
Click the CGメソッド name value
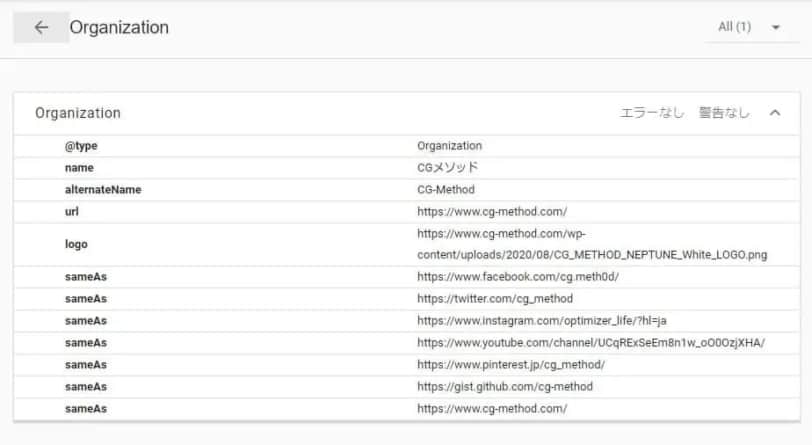pos(447,168)
